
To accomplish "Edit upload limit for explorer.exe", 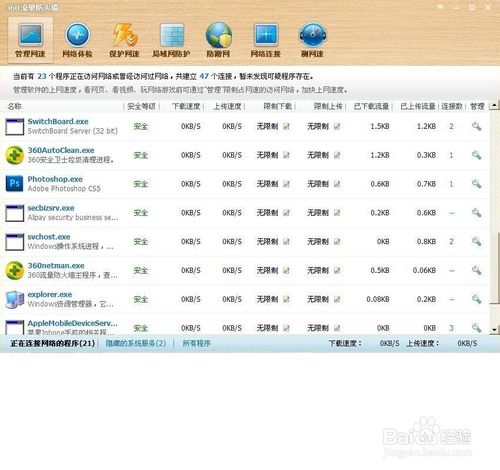I will (337, 299).
